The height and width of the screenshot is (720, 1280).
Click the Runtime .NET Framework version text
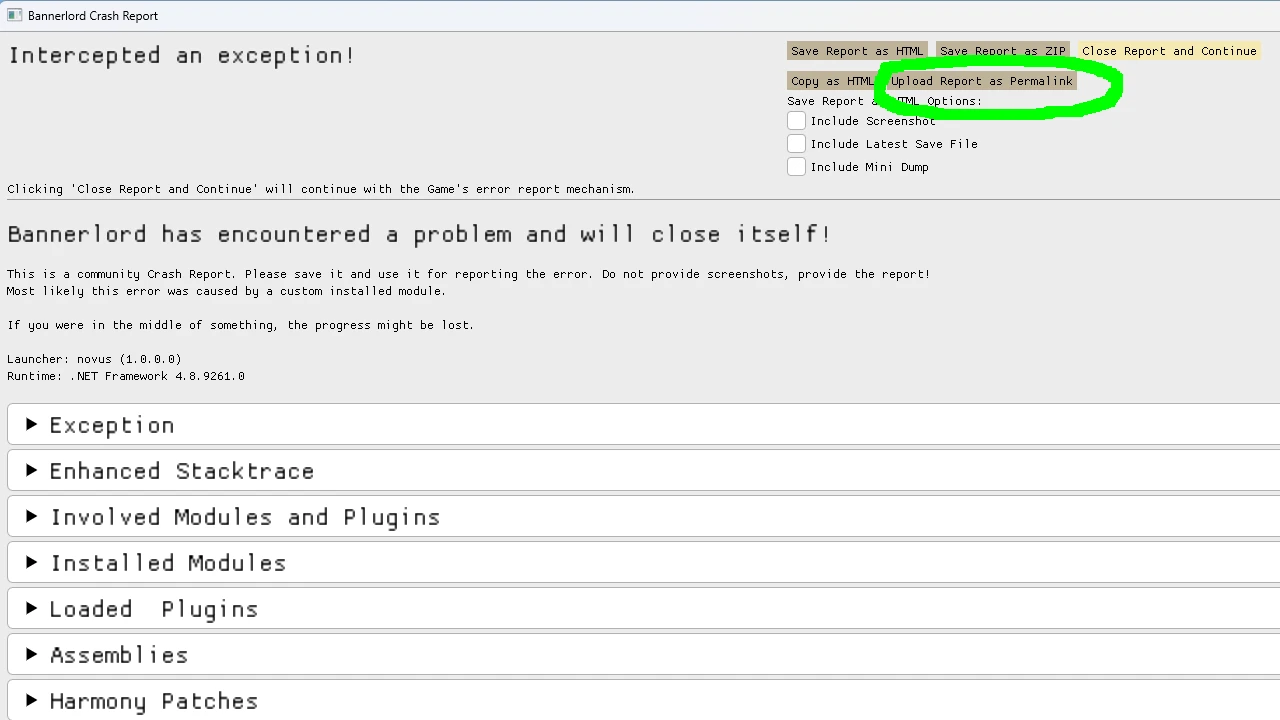(126, 376)
